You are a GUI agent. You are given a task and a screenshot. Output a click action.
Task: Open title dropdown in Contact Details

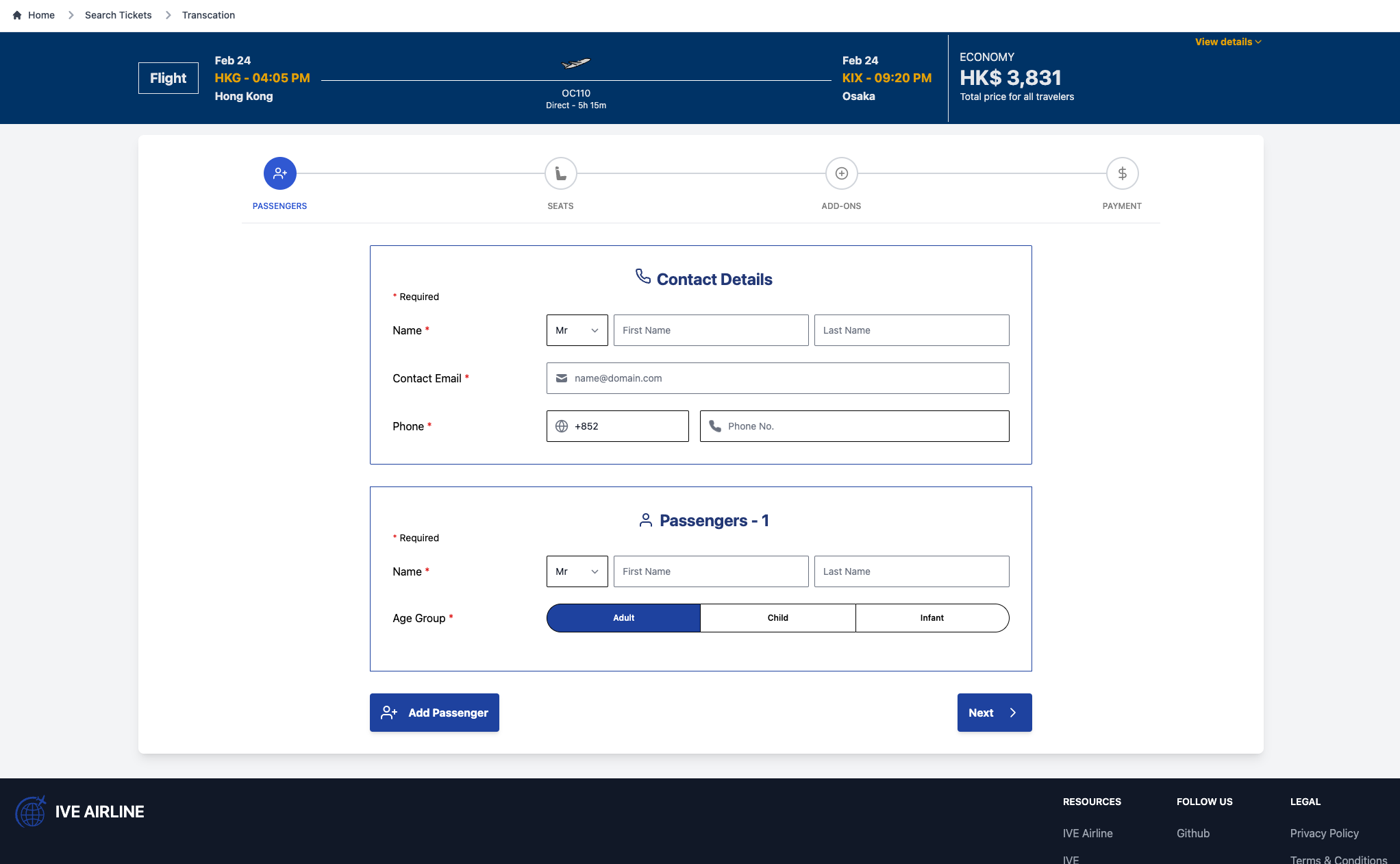pos(577,330)
